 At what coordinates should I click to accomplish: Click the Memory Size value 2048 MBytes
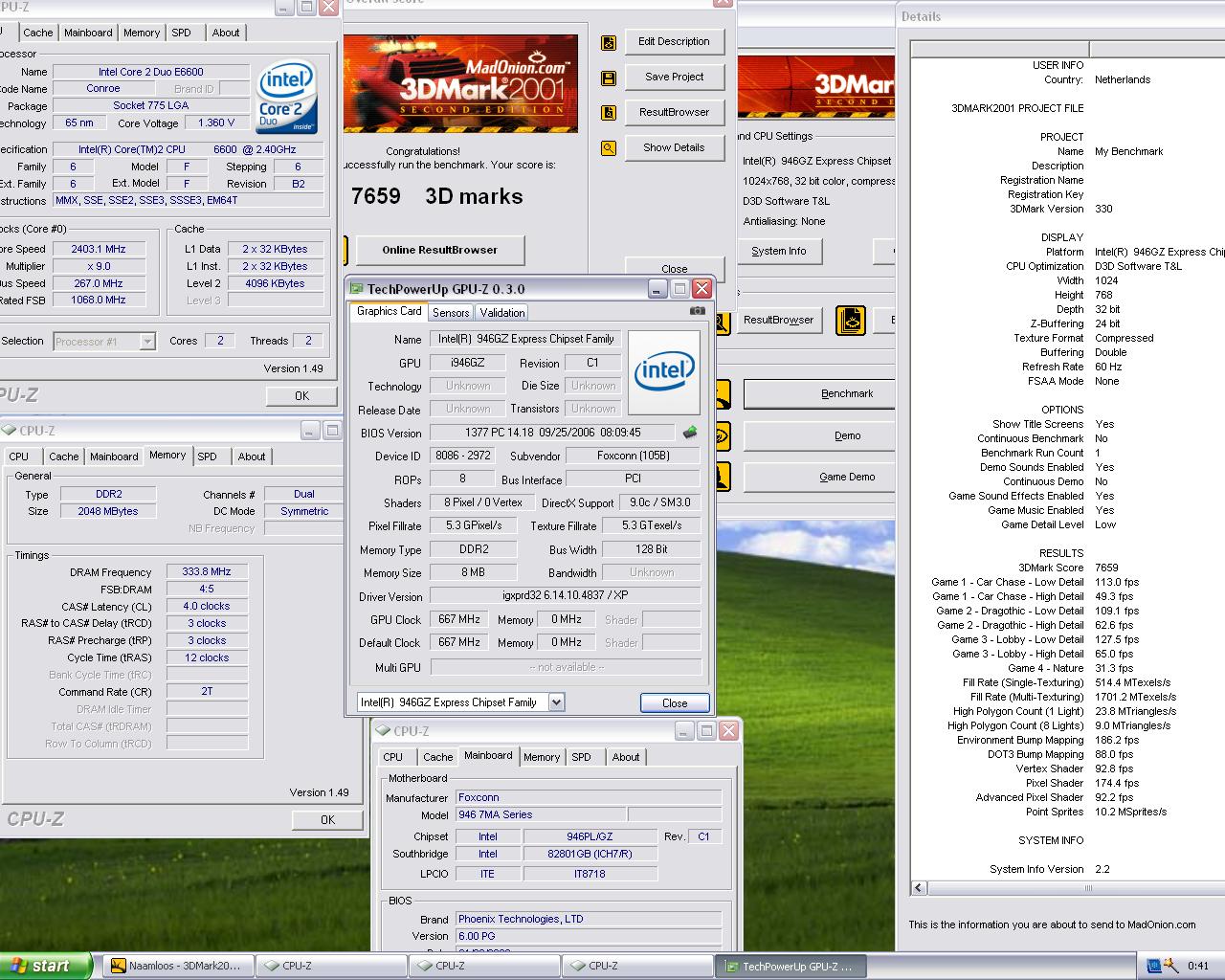(x=107, y=512)
